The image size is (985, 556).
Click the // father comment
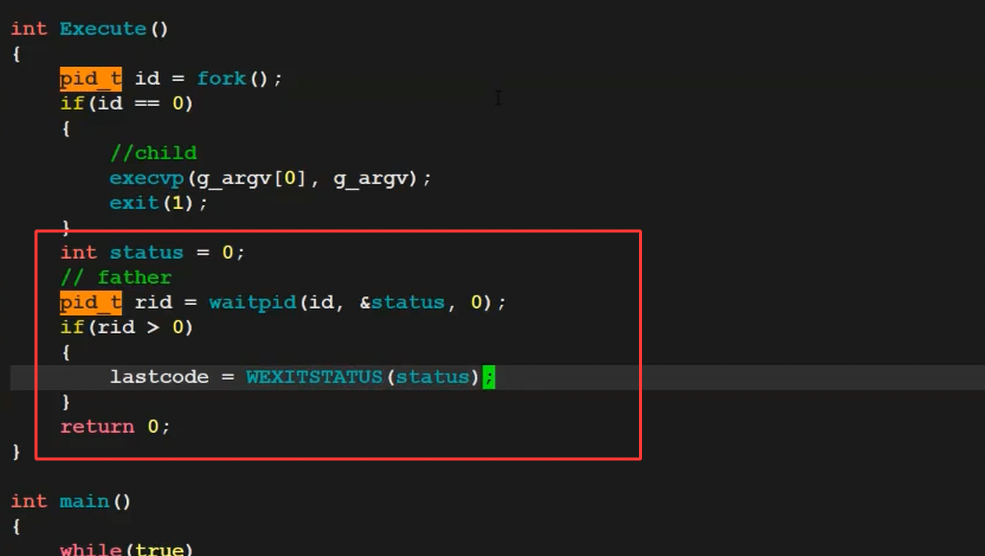[115, 277]
